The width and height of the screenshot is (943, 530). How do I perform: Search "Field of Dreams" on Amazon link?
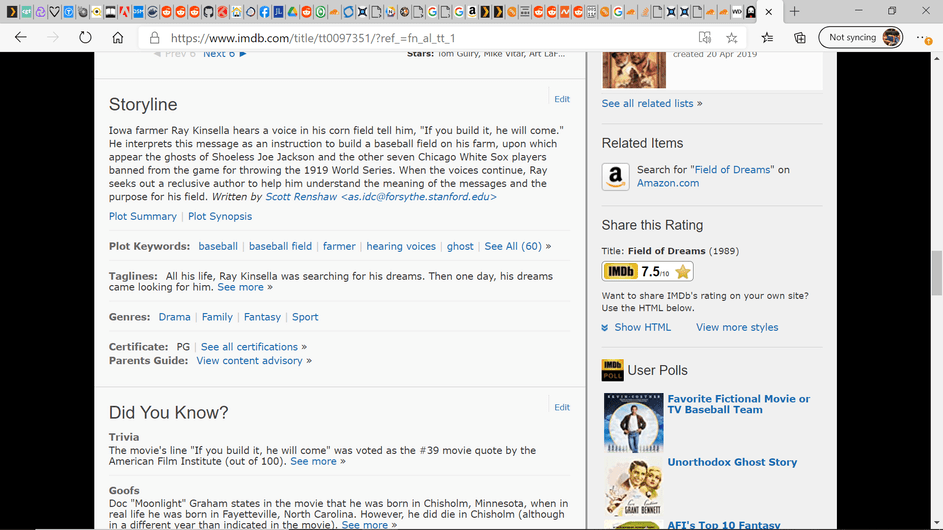[x=732, y=170]
